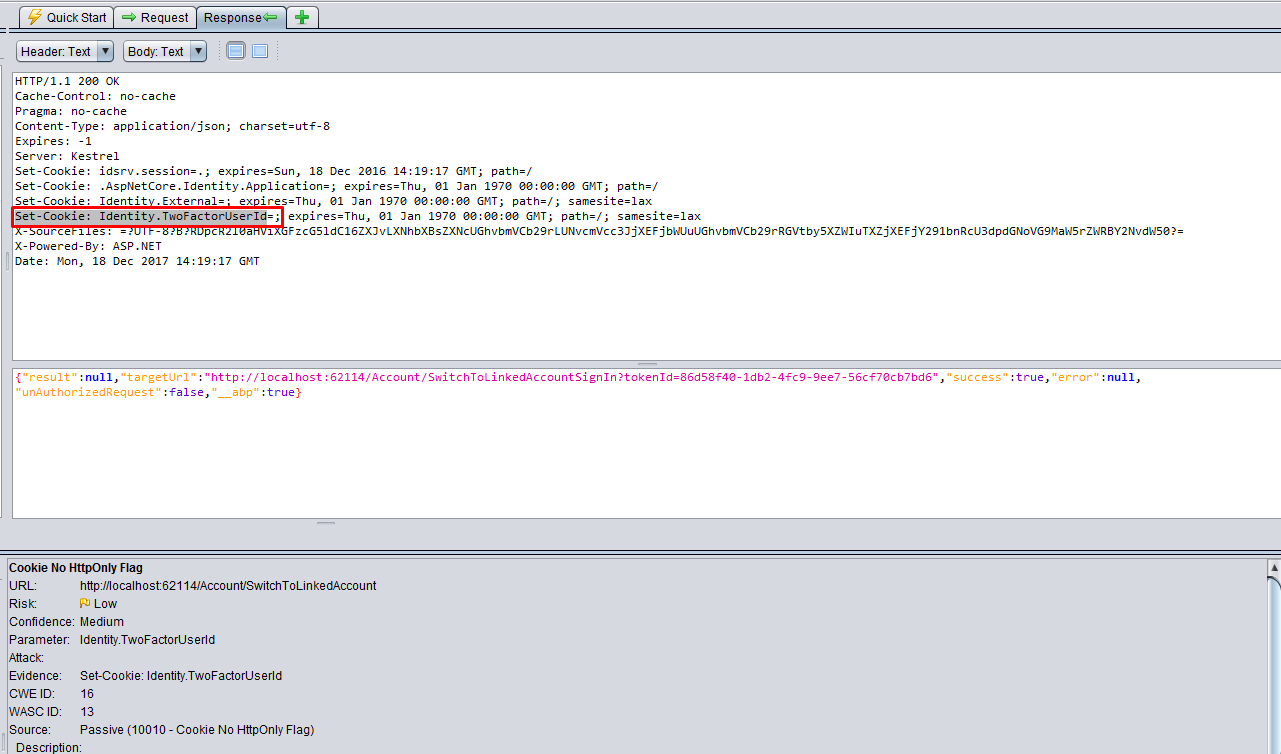Click the Cache-Control: no-cache header line
This screenshot has height=754, width=1281.
click(95, 96)
